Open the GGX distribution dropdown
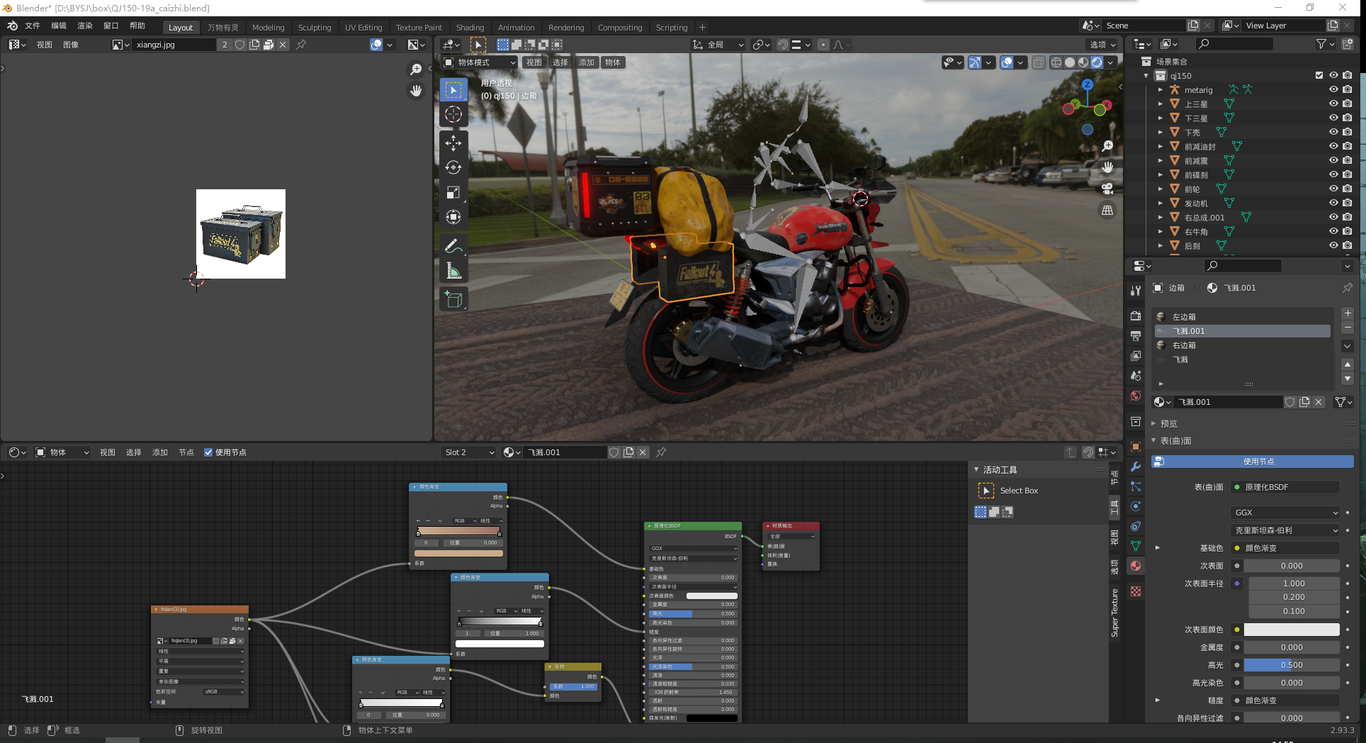Image resolution: width=1366 pixels, height=743 pixels. click(x=1285, y=513)
